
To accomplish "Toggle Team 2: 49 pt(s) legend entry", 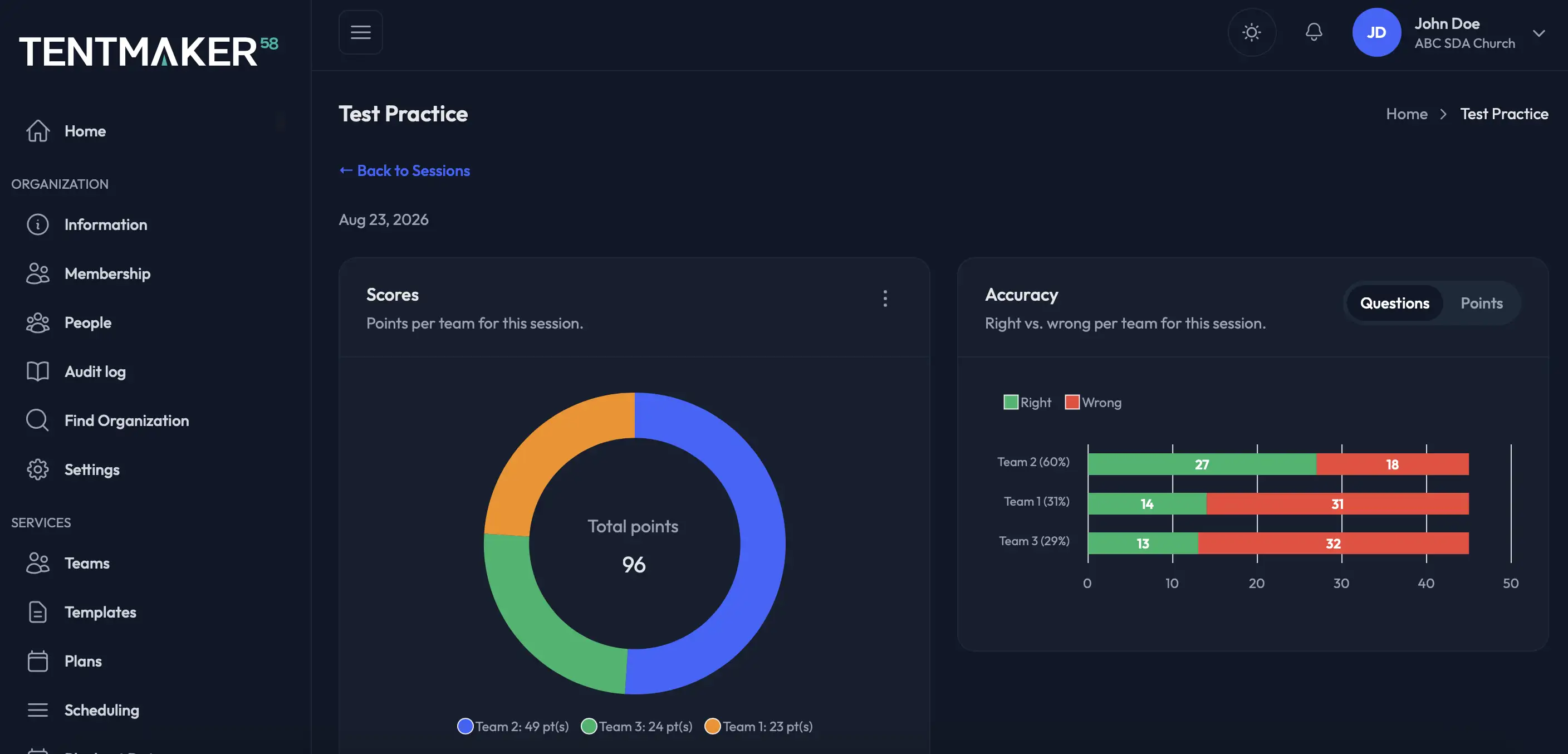I will click(x=512, y=726).
